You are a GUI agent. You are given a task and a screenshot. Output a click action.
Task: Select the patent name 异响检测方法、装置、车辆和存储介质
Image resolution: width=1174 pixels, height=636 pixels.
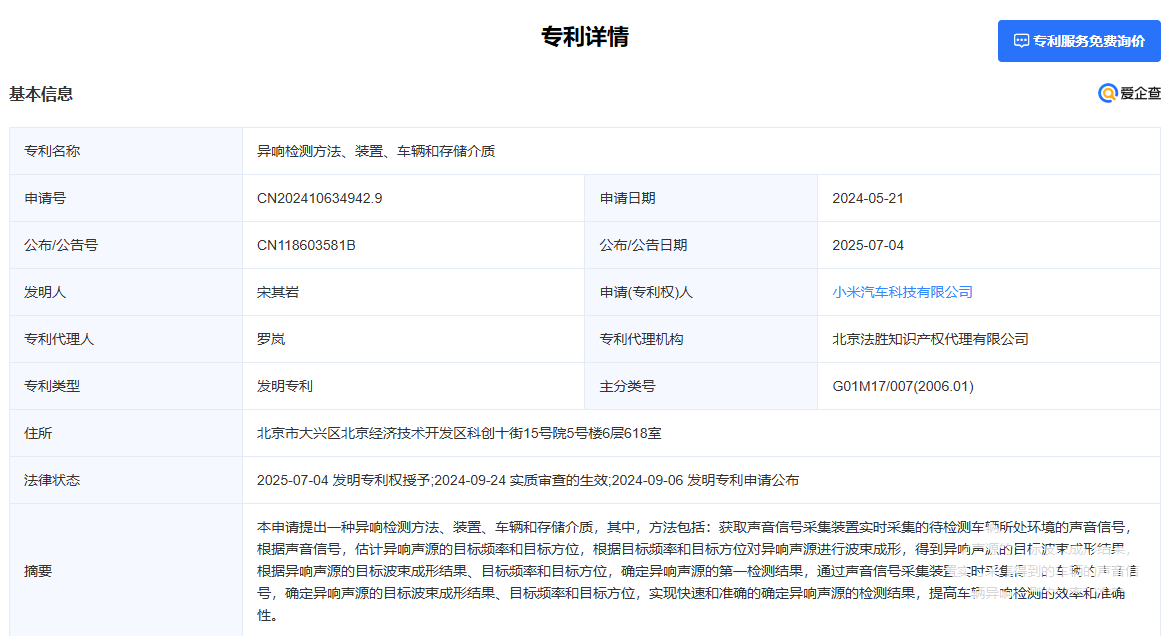pyautogui.click(x=376, y=151)
